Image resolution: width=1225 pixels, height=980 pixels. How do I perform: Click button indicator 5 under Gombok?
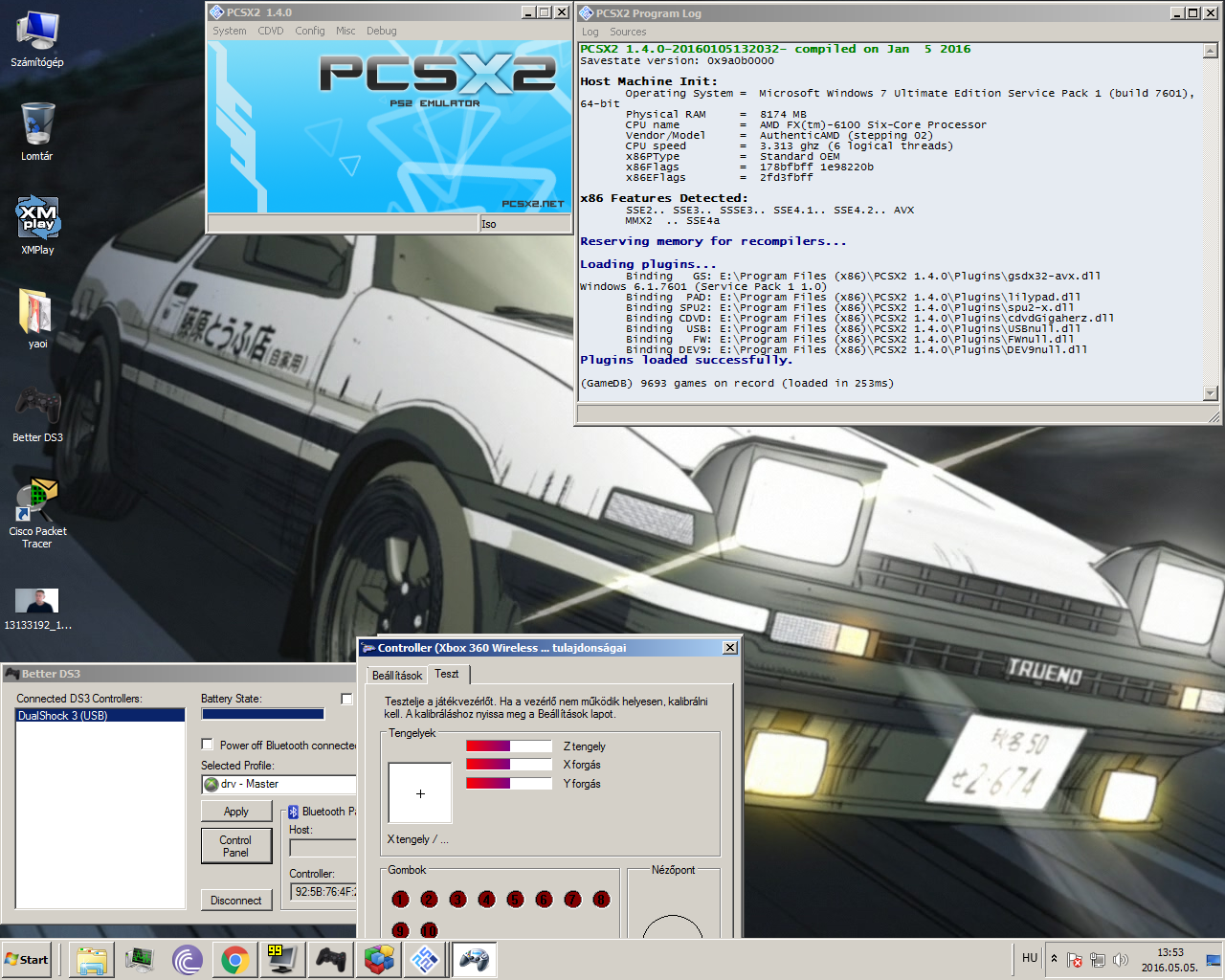(515, 899)
